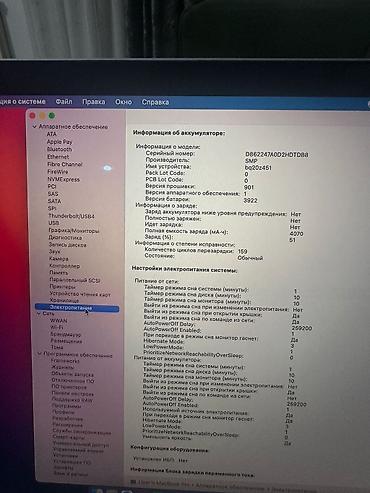The height and width of the screenshot is (493, 370).
Task: Click the manufacturer value SMP
Action: point(251,161)
